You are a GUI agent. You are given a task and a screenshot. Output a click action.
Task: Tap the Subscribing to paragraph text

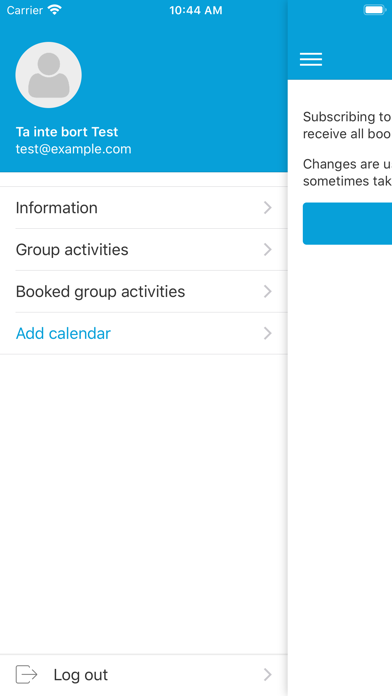(347, 125)
